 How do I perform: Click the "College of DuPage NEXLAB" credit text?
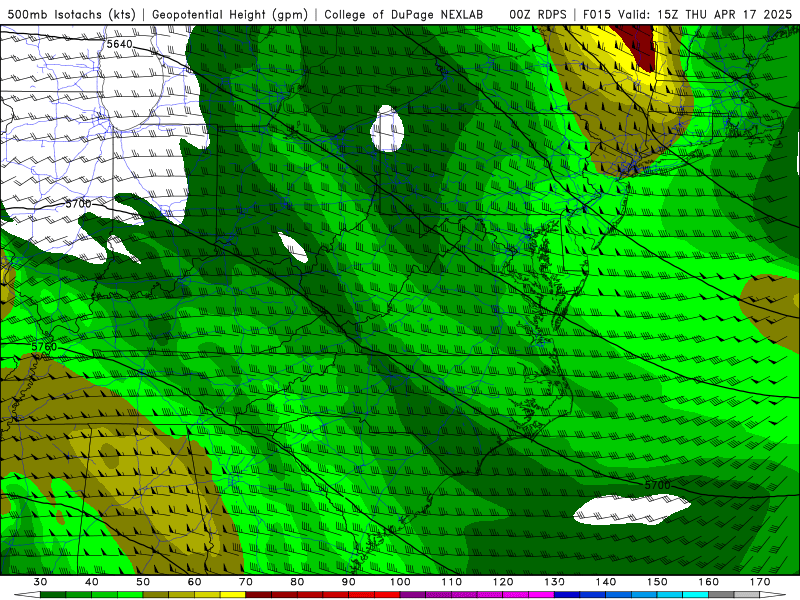tap(403, 14)
